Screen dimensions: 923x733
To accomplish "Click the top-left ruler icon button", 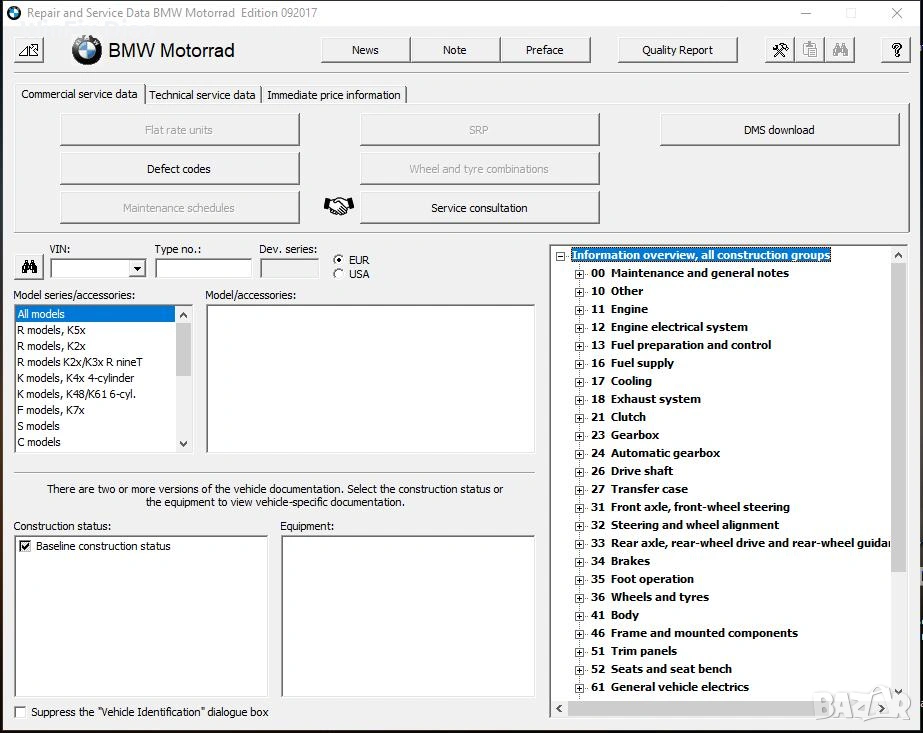I will (29, 50).
